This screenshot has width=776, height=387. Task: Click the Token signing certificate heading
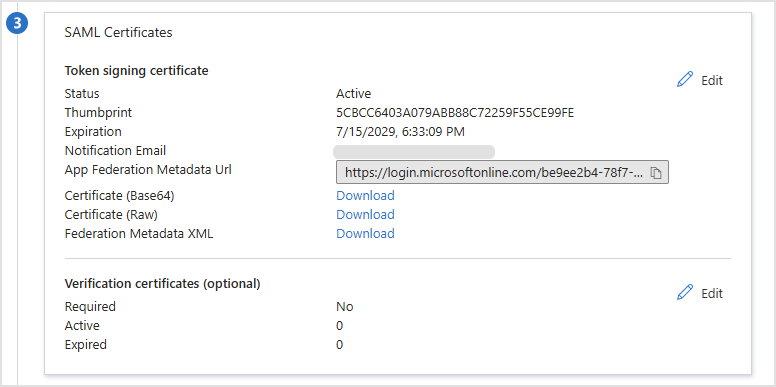[x=137, y=71]
